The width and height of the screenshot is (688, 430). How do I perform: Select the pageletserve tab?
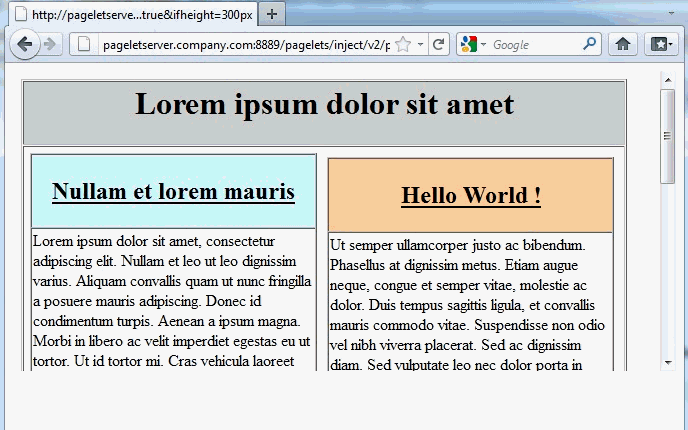coord(133,14)
